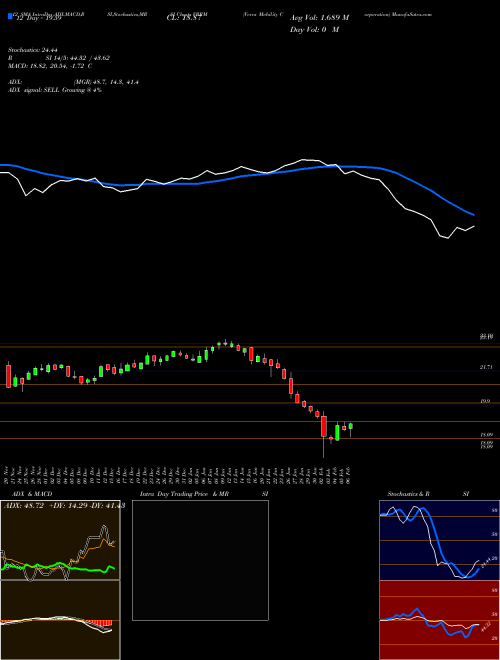
Task: Click the empty Intra Day Trading Price box
Action: click(x=200, y=560)
